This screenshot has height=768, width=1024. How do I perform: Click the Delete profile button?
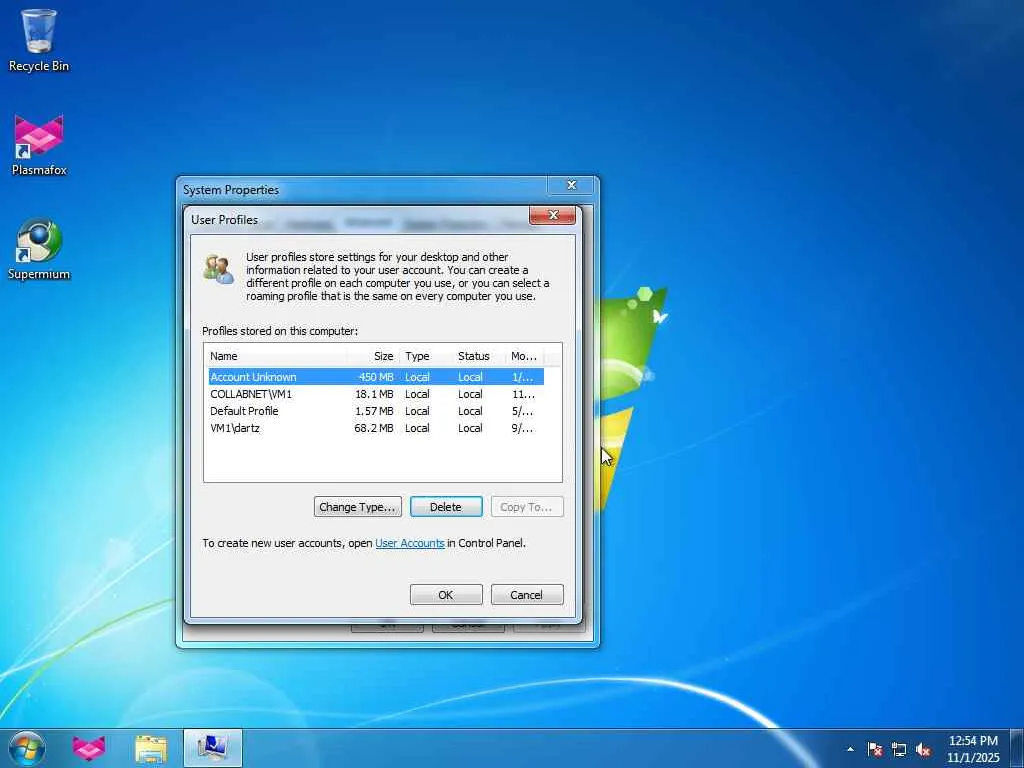(x=446, y=507)
